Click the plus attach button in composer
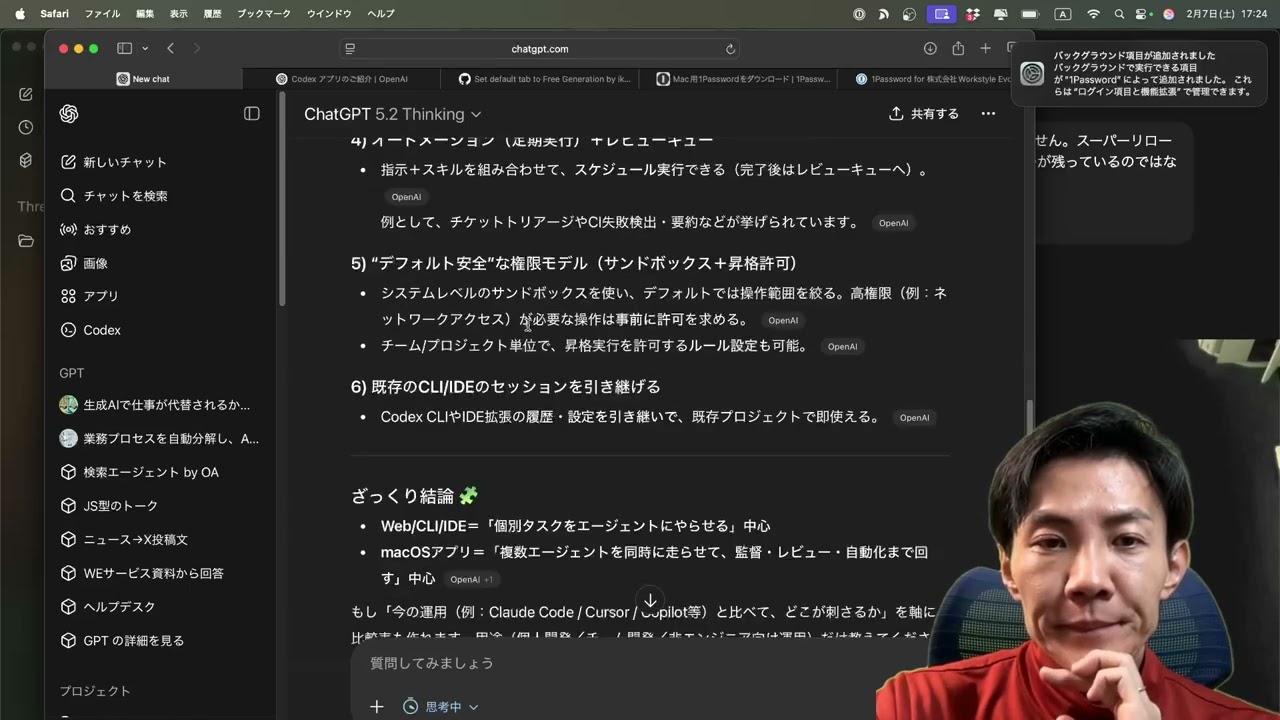1280x720 pixels. [x=376, y=706]
